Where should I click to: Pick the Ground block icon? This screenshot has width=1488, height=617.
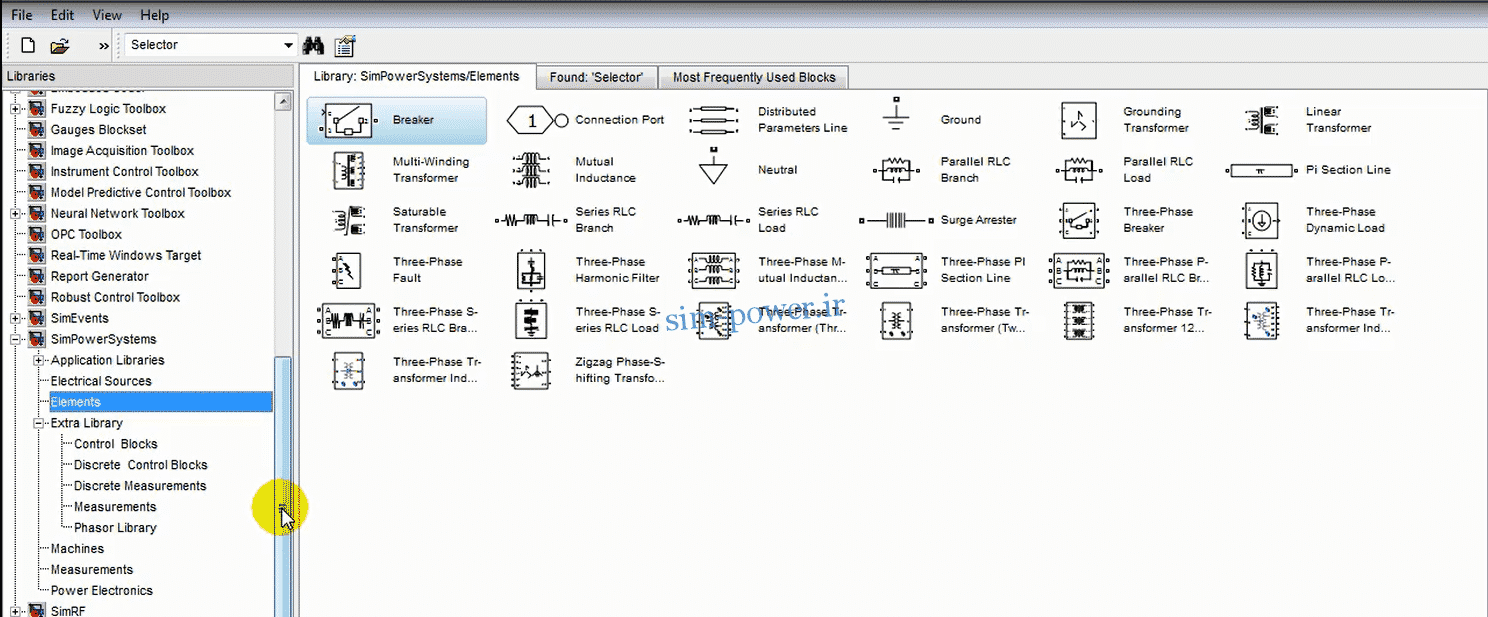[x=896, y=116]
